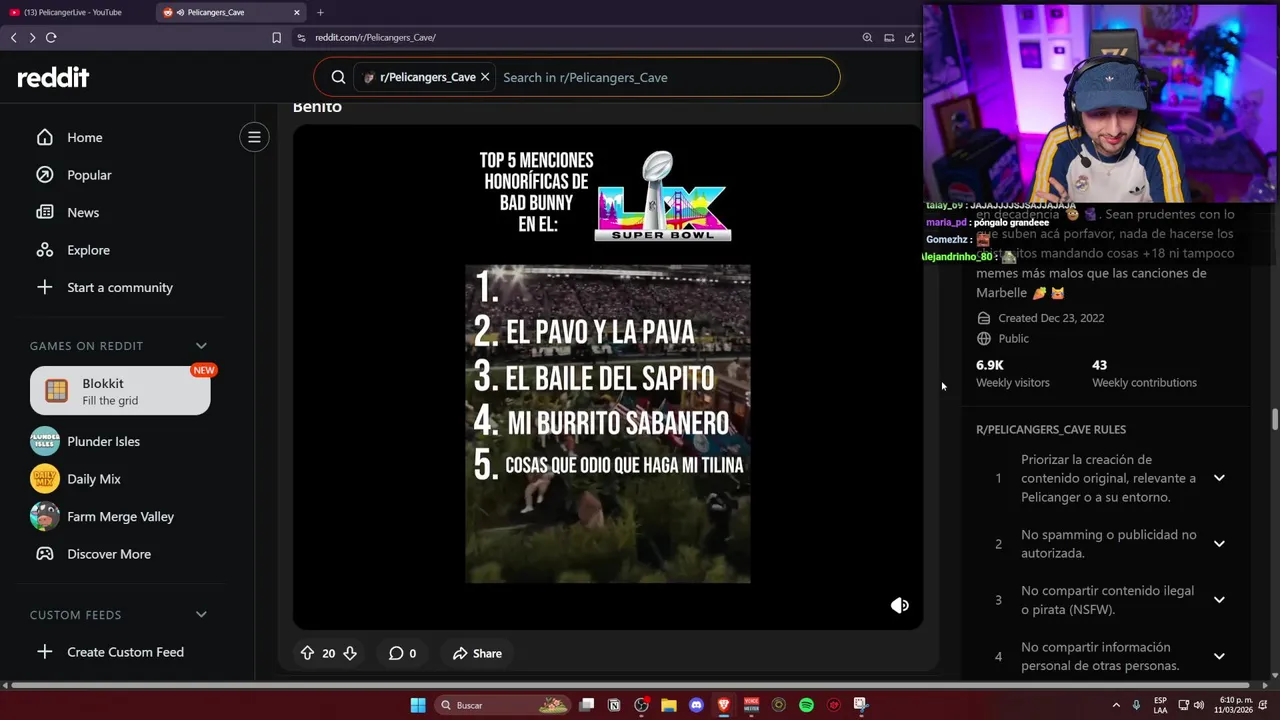
Task: Open File Explorer from the taskbar
Action: [x=669, y=705]
